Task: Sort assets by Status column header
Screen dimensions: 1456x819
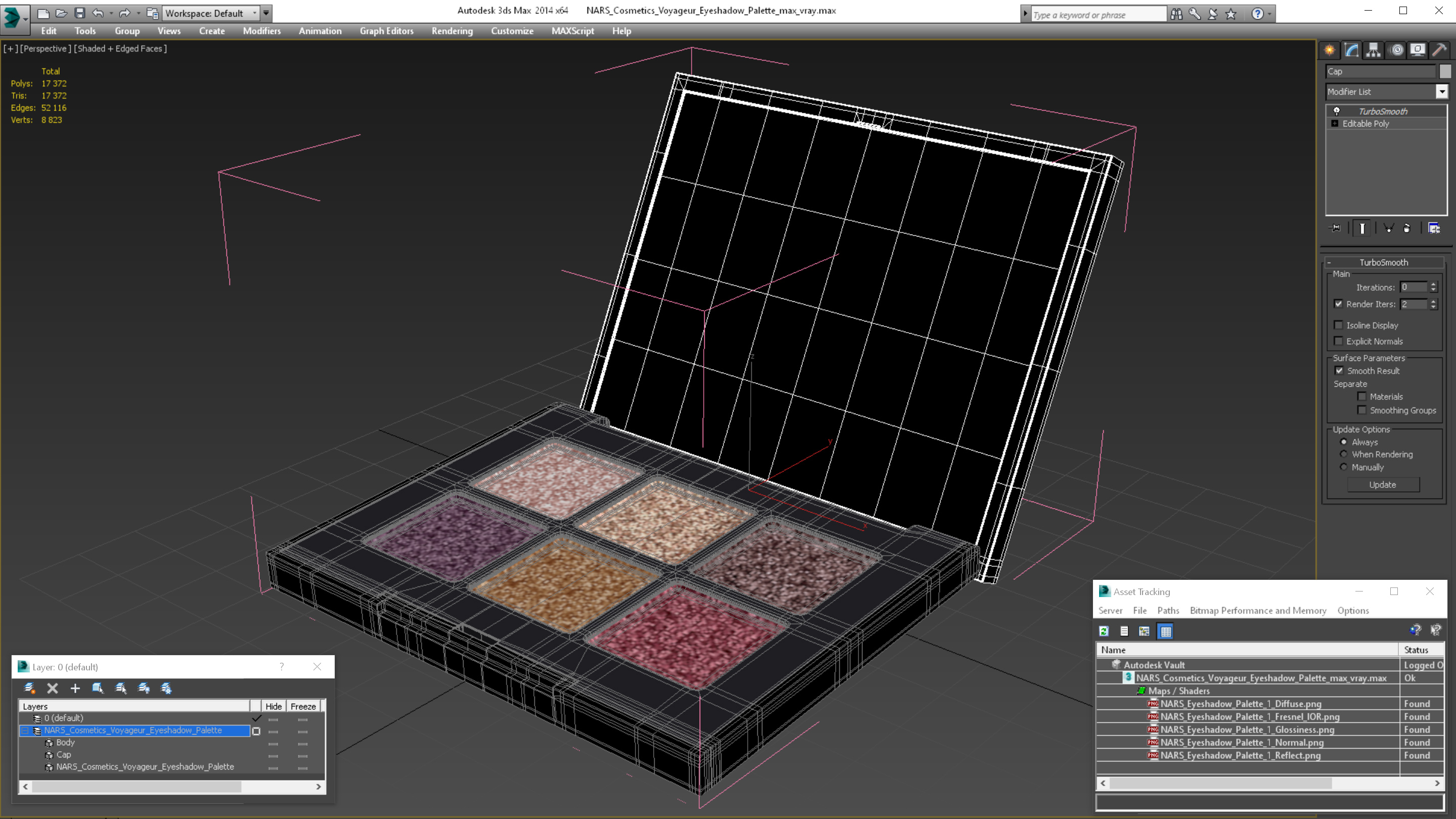Action: [1421, 650]
